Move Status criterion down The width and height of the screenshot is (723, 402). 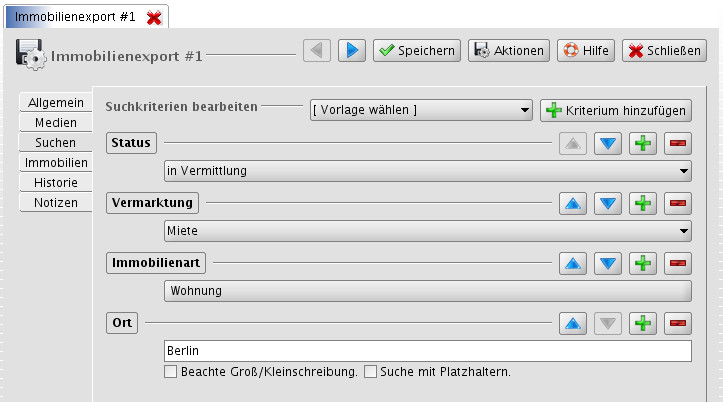tap(608, 144)
